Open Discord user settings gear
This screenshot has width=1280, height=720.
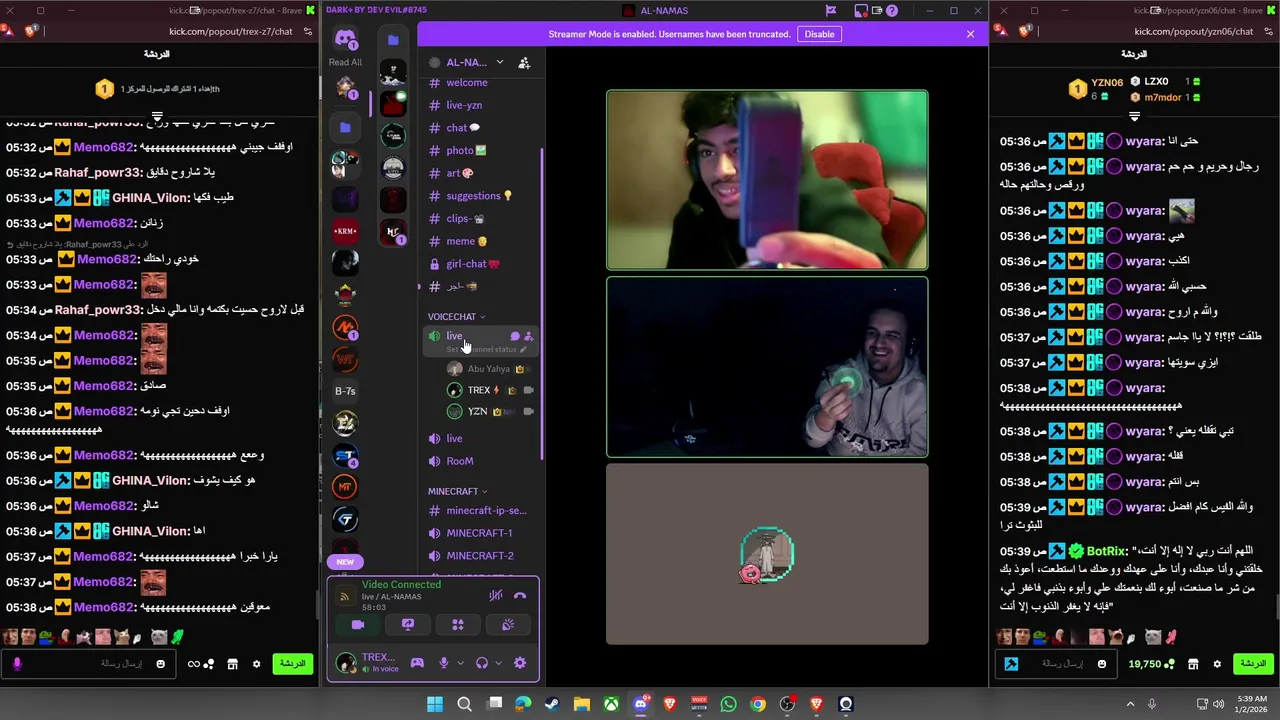click(520, 663)
